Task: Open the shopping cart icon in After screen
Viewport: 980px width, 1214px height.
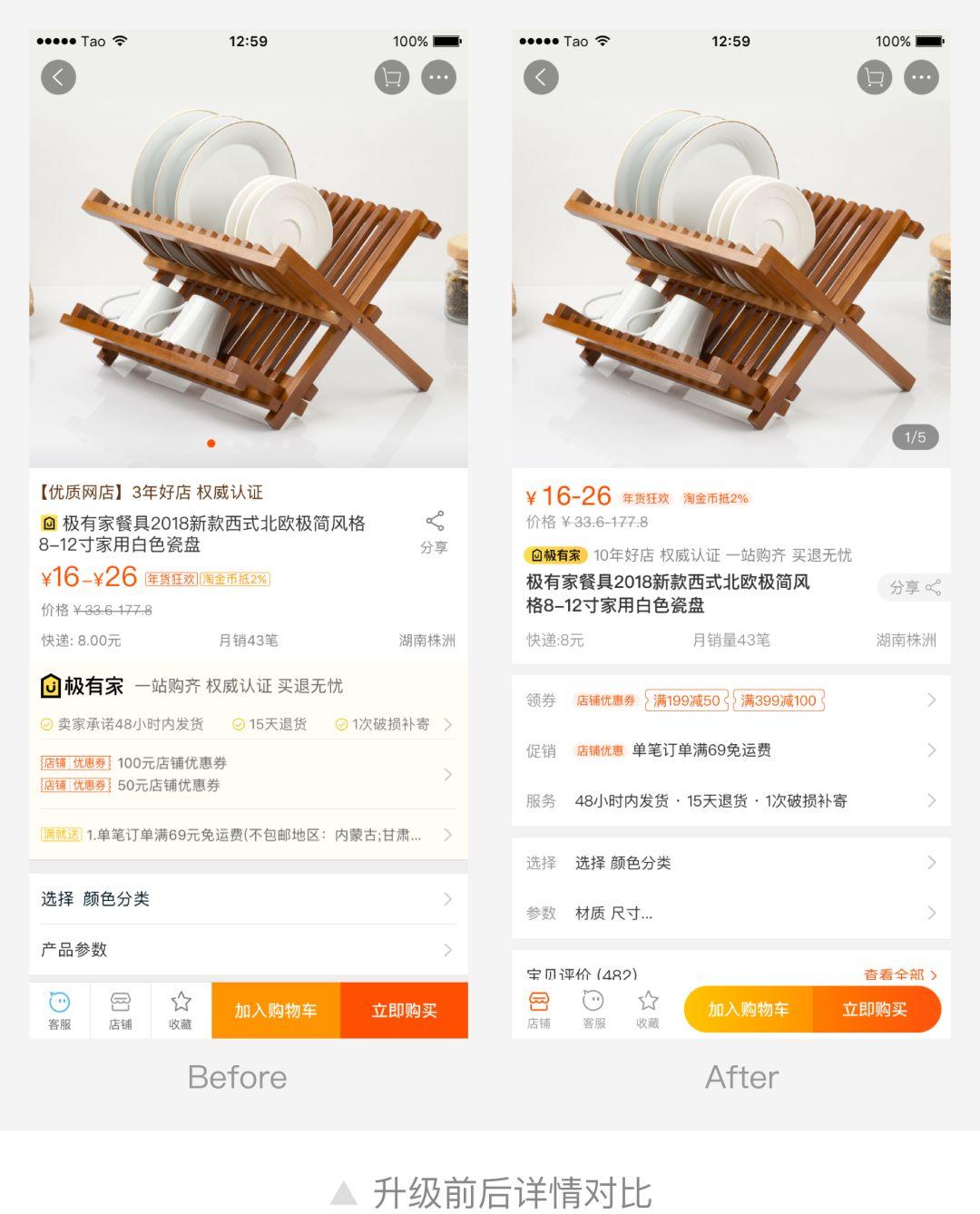Action: (x=874, y=77)
